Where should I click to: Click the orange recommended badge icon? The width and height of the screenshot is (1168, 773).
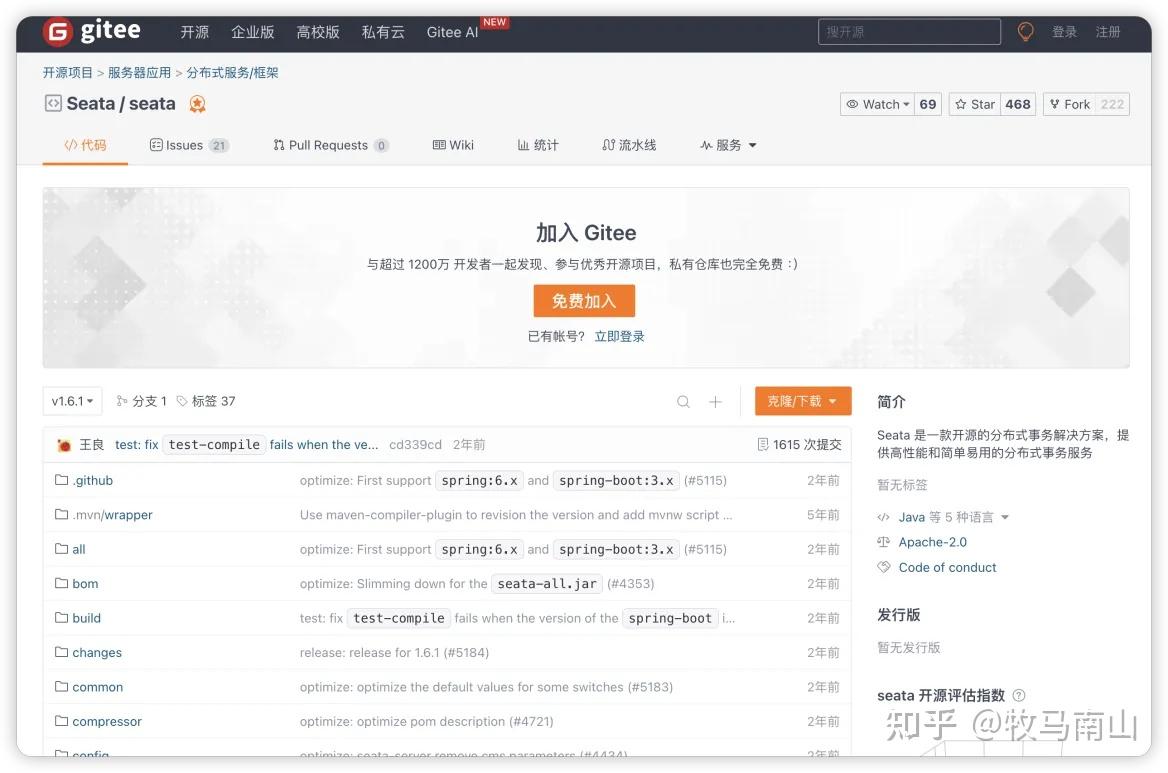click(x=197, y=104)
